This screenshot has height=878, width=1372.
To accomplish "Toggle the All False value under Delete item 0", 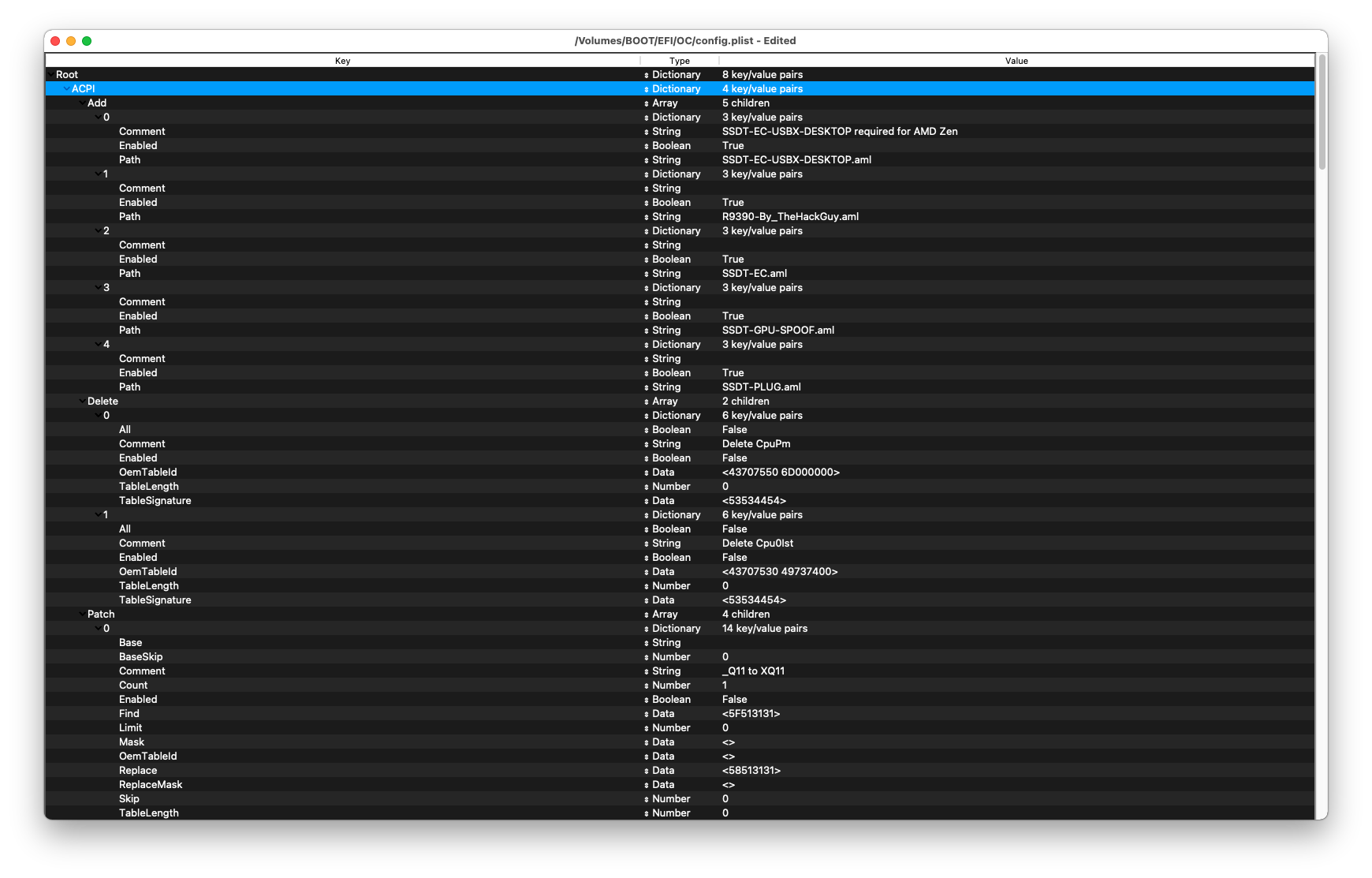I will pyautogui.click(x=734, y=430).
